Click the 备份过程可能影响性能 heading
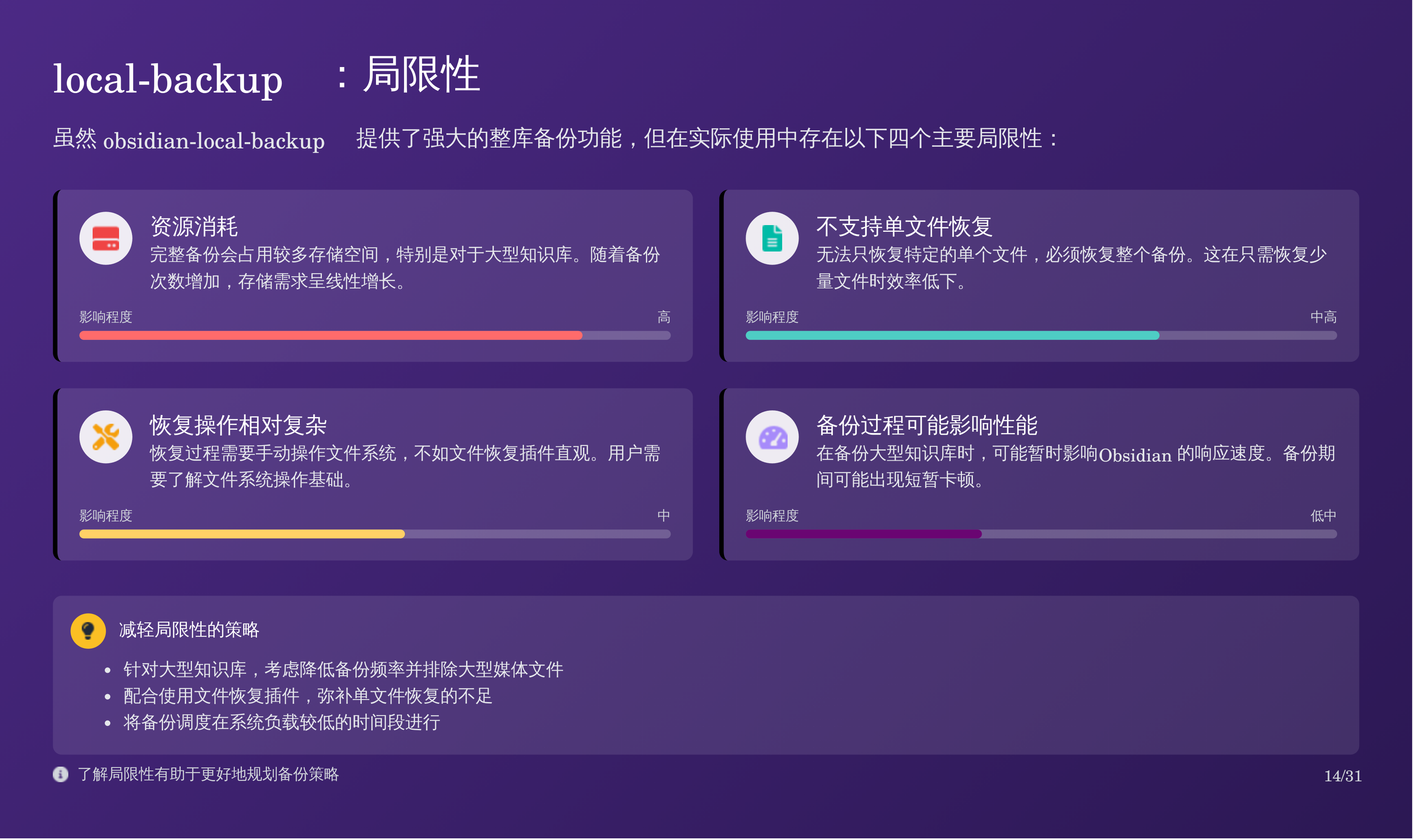This screenshot has height=840, width=1413. 926,425
